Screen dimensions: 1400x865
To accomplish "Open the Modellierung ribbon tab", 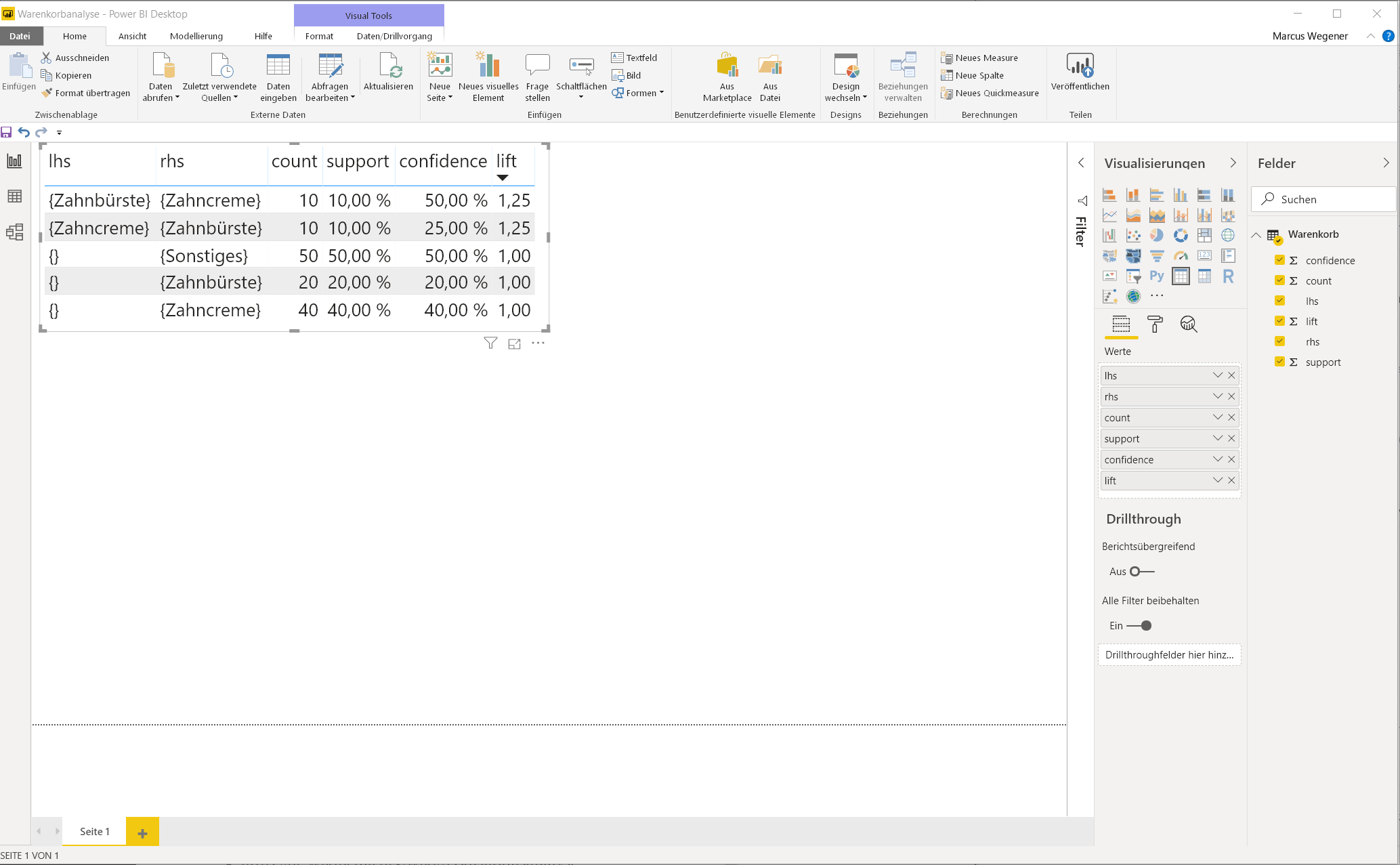I will point(196,36).
